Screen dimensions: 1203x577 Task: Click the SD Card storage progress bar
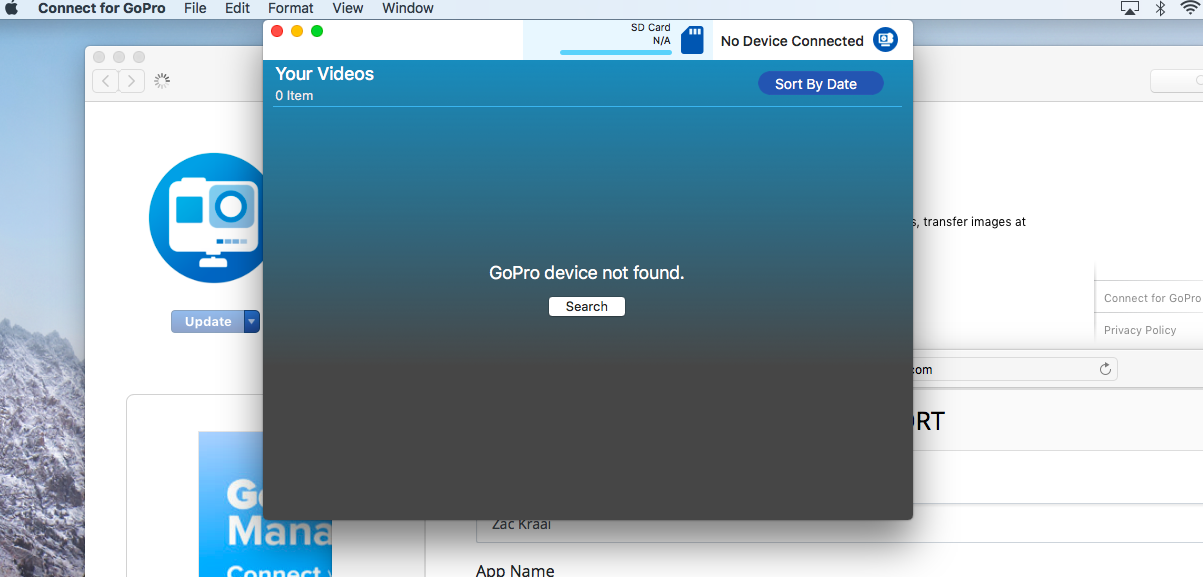tap(616, 52)
